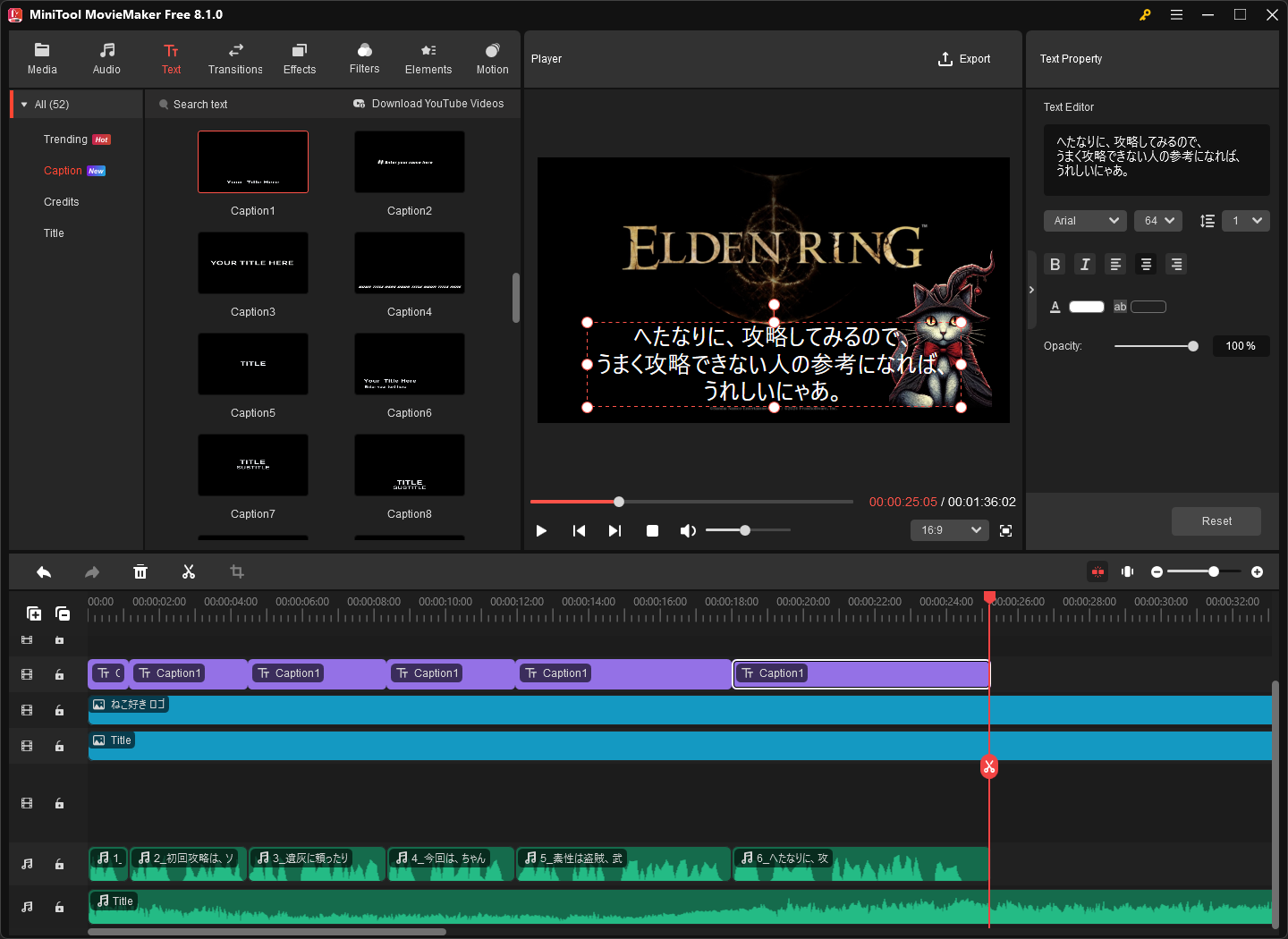Screen dimensions: 1288x939
Task: Enter full screen preview mode
Action: [1006, 531]
